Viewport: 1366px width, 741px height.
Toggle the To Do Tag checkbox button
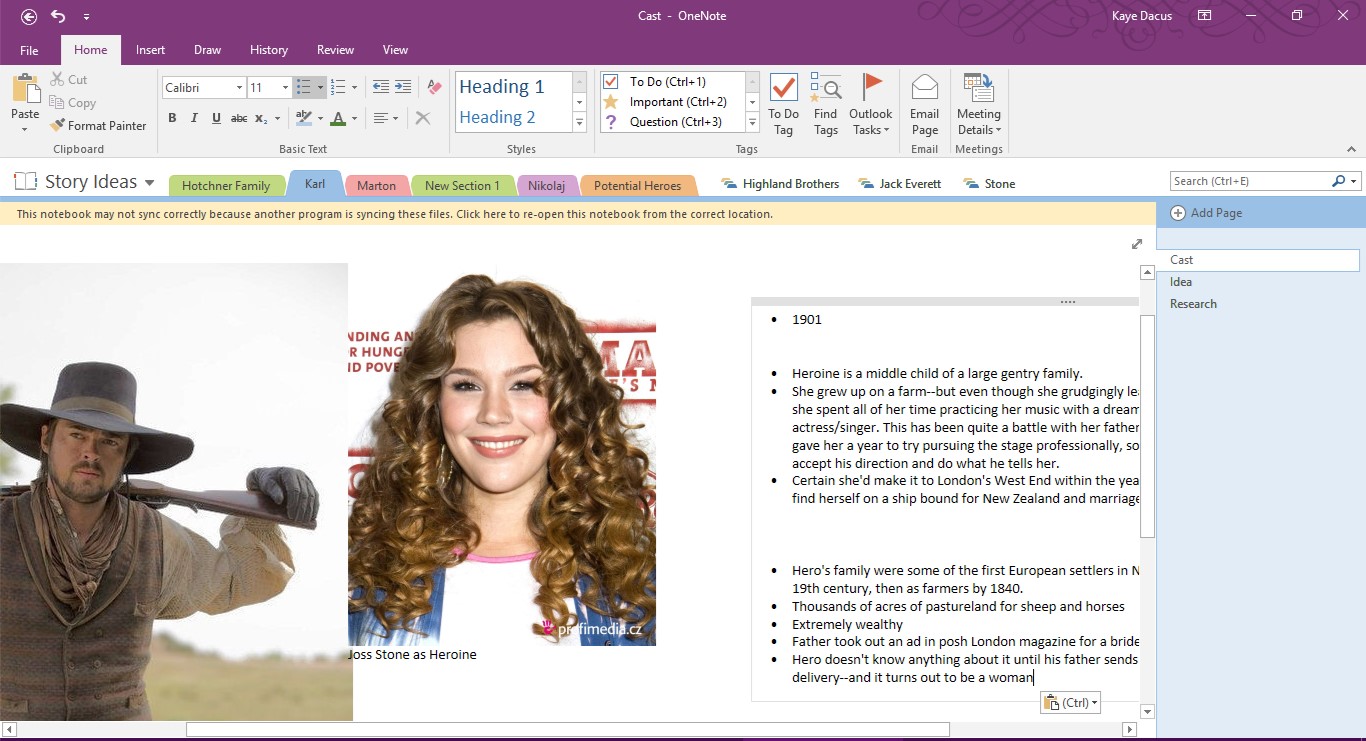(x=783, y=104)
